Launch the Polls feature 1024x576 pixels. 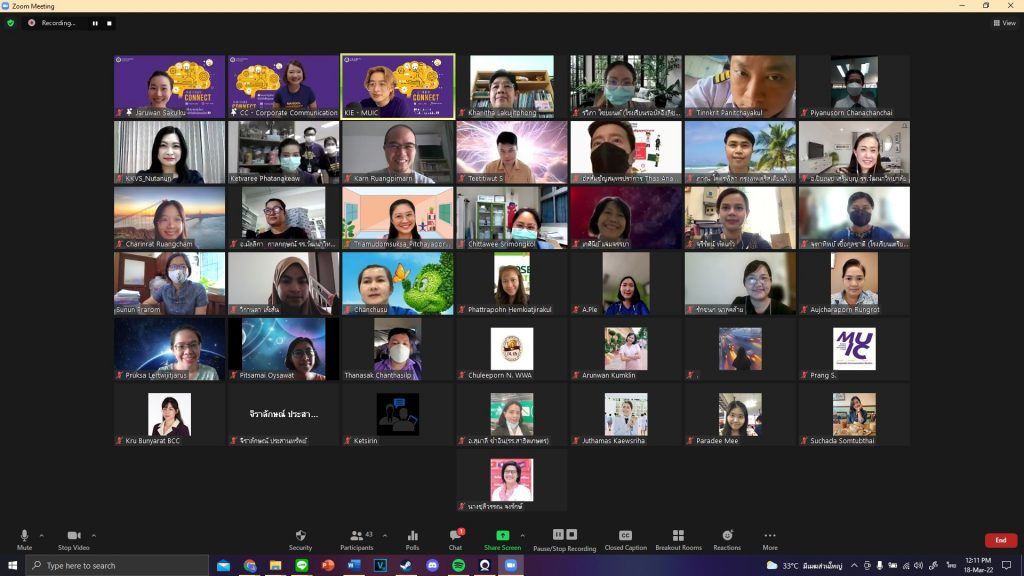412,538
